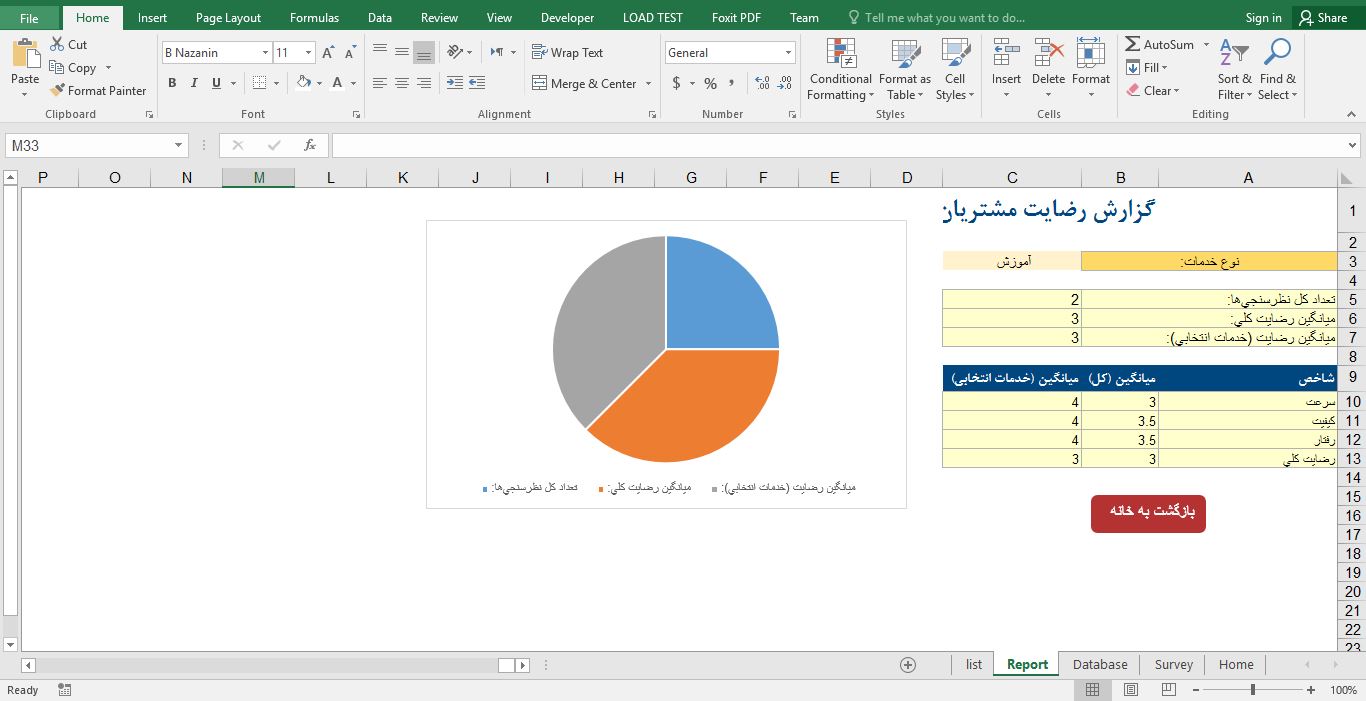The width and height of the screenshot is (1366, 701).
Task: Click Increase Decimal icon
Action: 762,83
